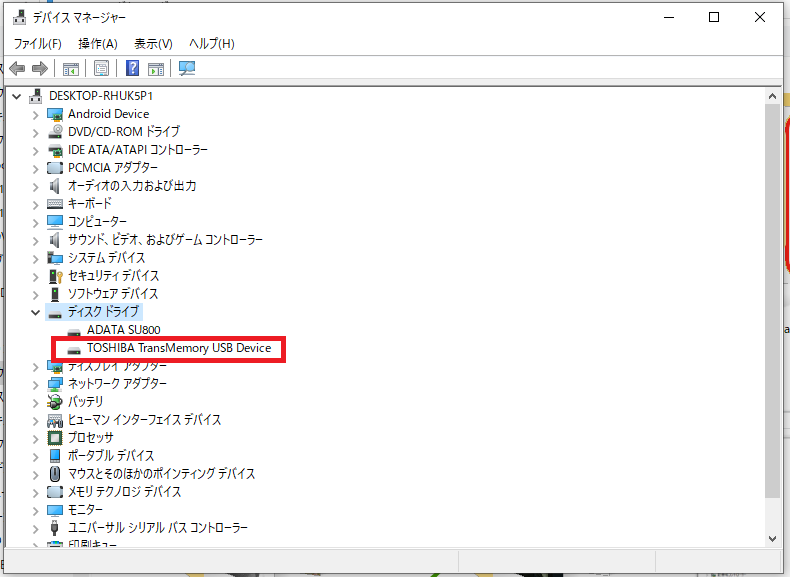Click the PCMCIA アダプター icon
This screenshot has height=577, width=790.
[x=55, y=168]
